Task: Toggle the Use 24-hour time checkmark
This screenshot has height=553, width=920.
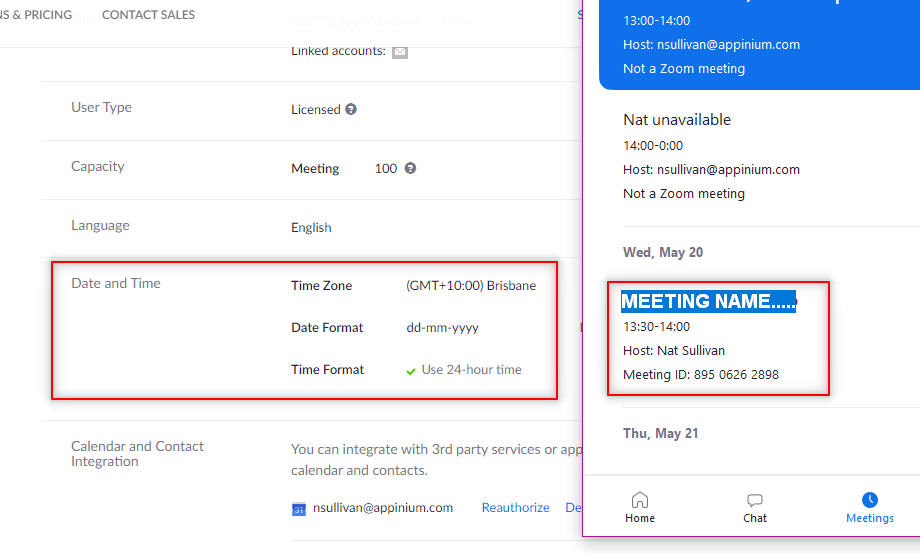Action: (x=411, y=371)
